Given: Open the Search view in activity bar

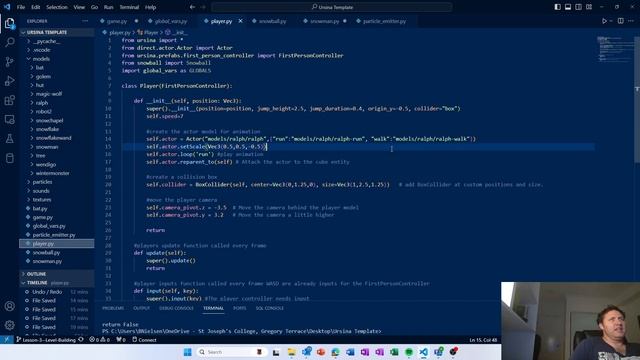Looking at the screenshot, I should click(x=9, y=42).
